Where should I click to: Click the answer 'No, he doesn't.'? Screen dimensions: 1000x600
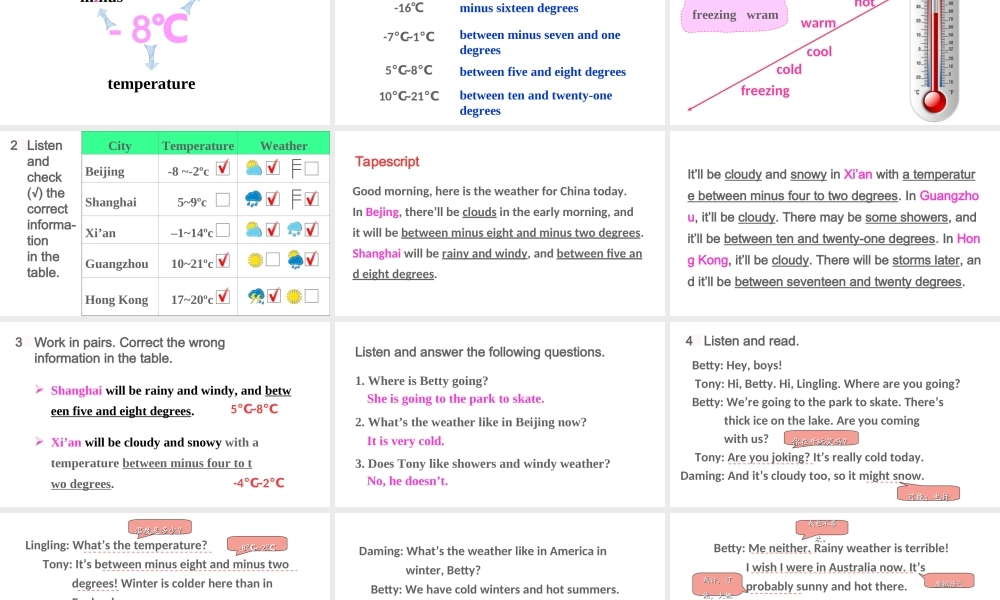408,481
